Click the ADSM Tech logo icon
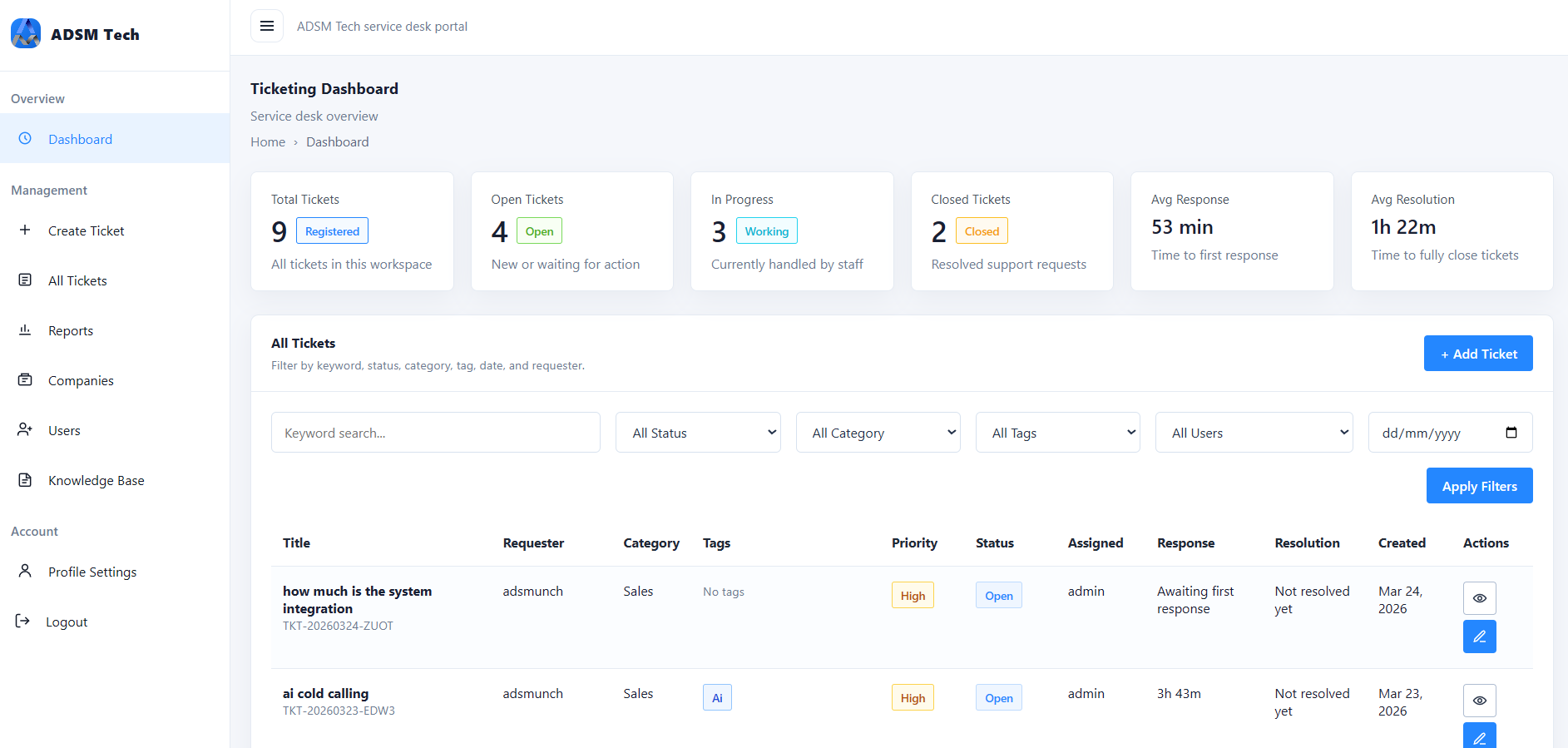The height and width of the screenshot is (748, 1568). (x=26, y=34)
